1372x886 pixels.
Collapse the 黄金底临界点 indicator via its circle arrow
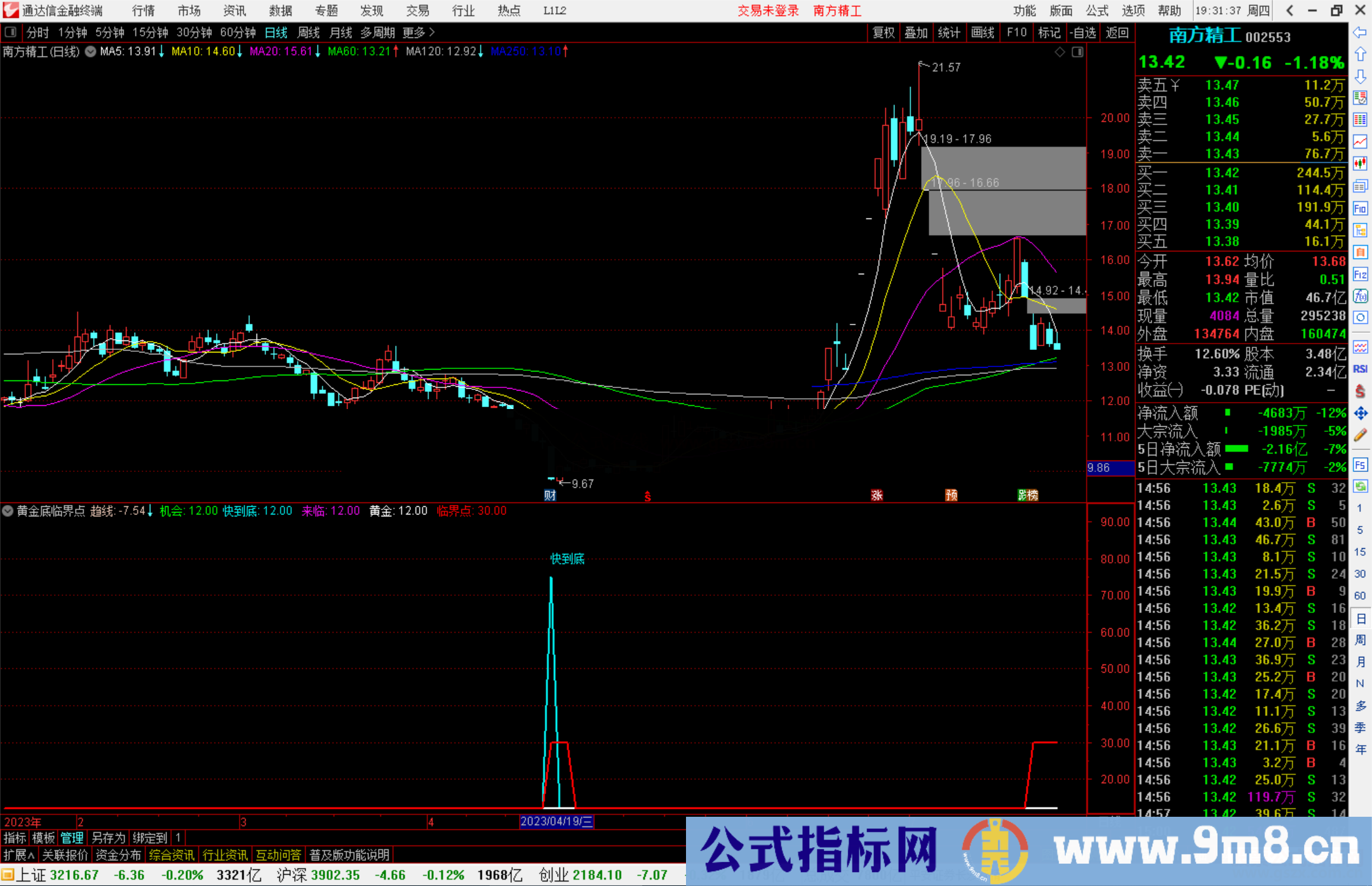pos(8,511)
